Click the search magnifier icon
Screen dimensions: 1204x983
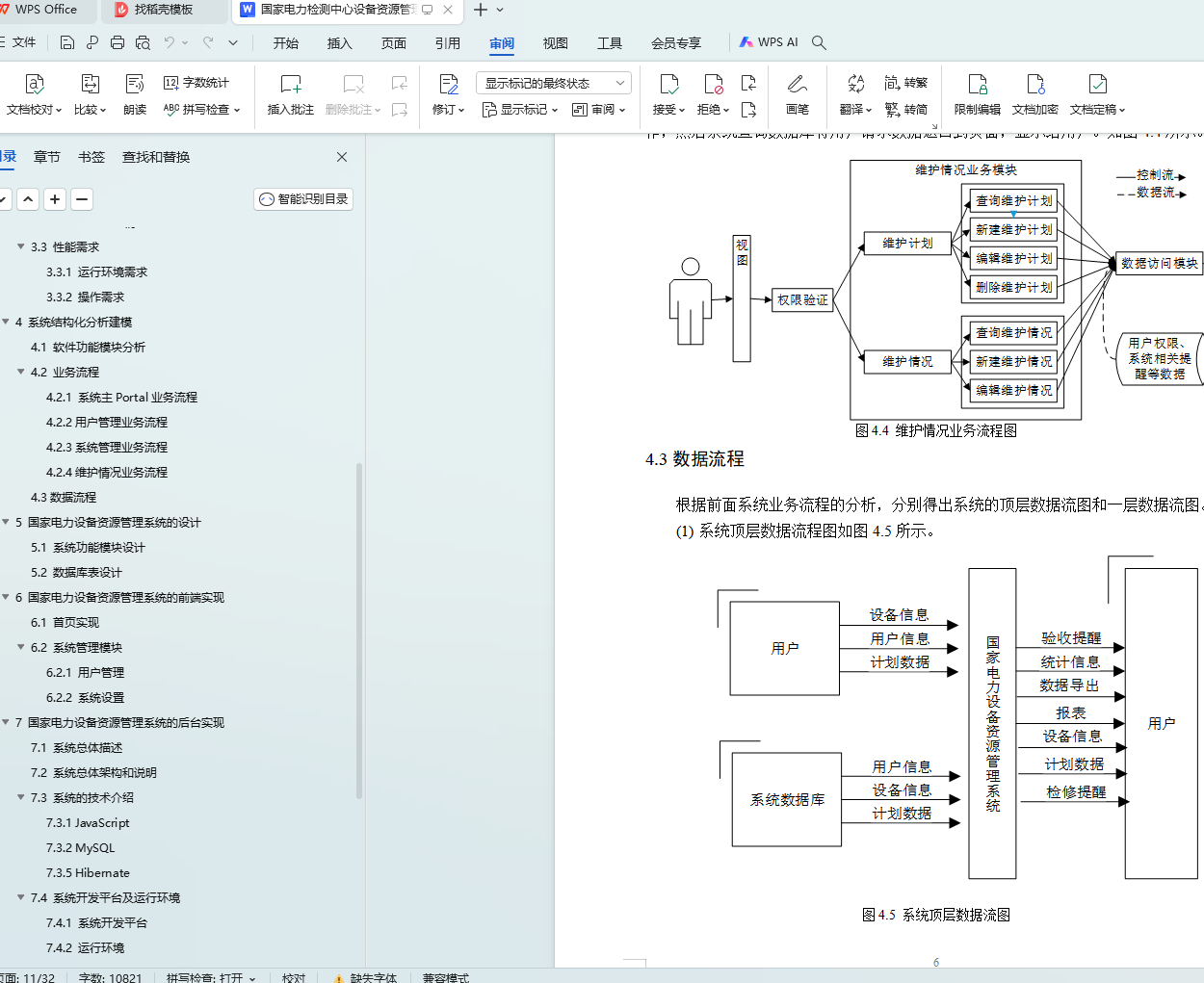(x=820, y=42)
